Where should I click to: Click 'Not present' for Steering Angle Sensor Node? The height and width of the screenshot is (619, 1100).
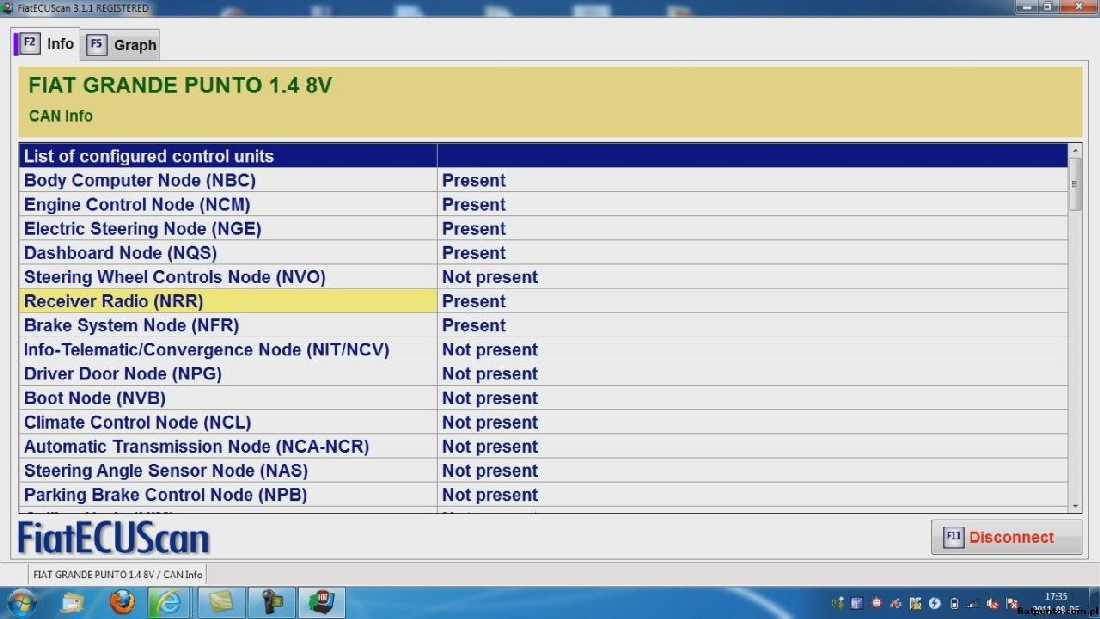pos(490,471)
